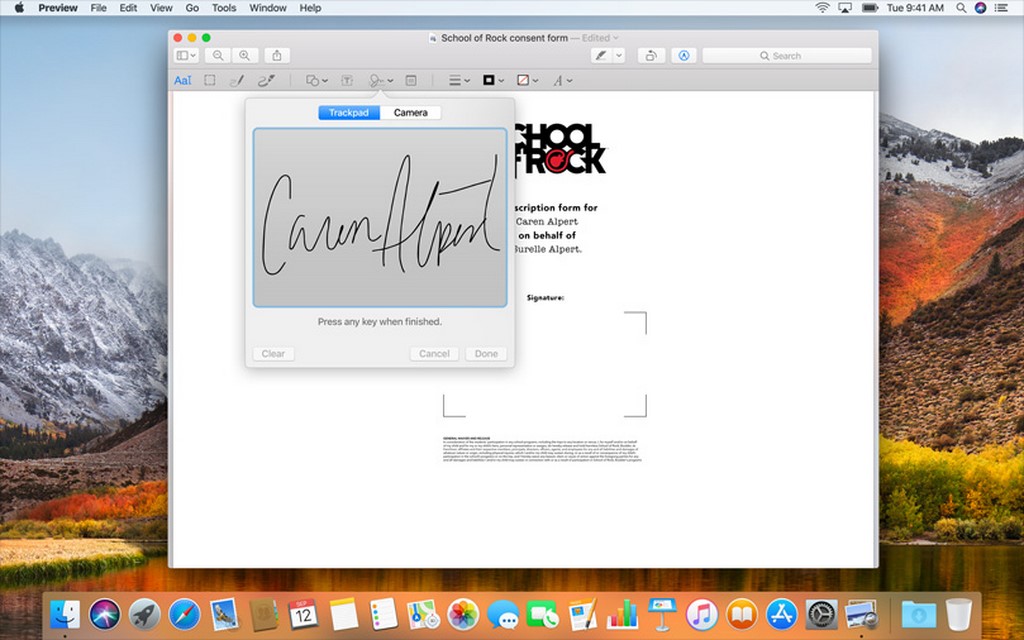Image resolution: width=1024 pixels, height=640 pixels.
Task: Click the Clear signature button
Action: 273,353
